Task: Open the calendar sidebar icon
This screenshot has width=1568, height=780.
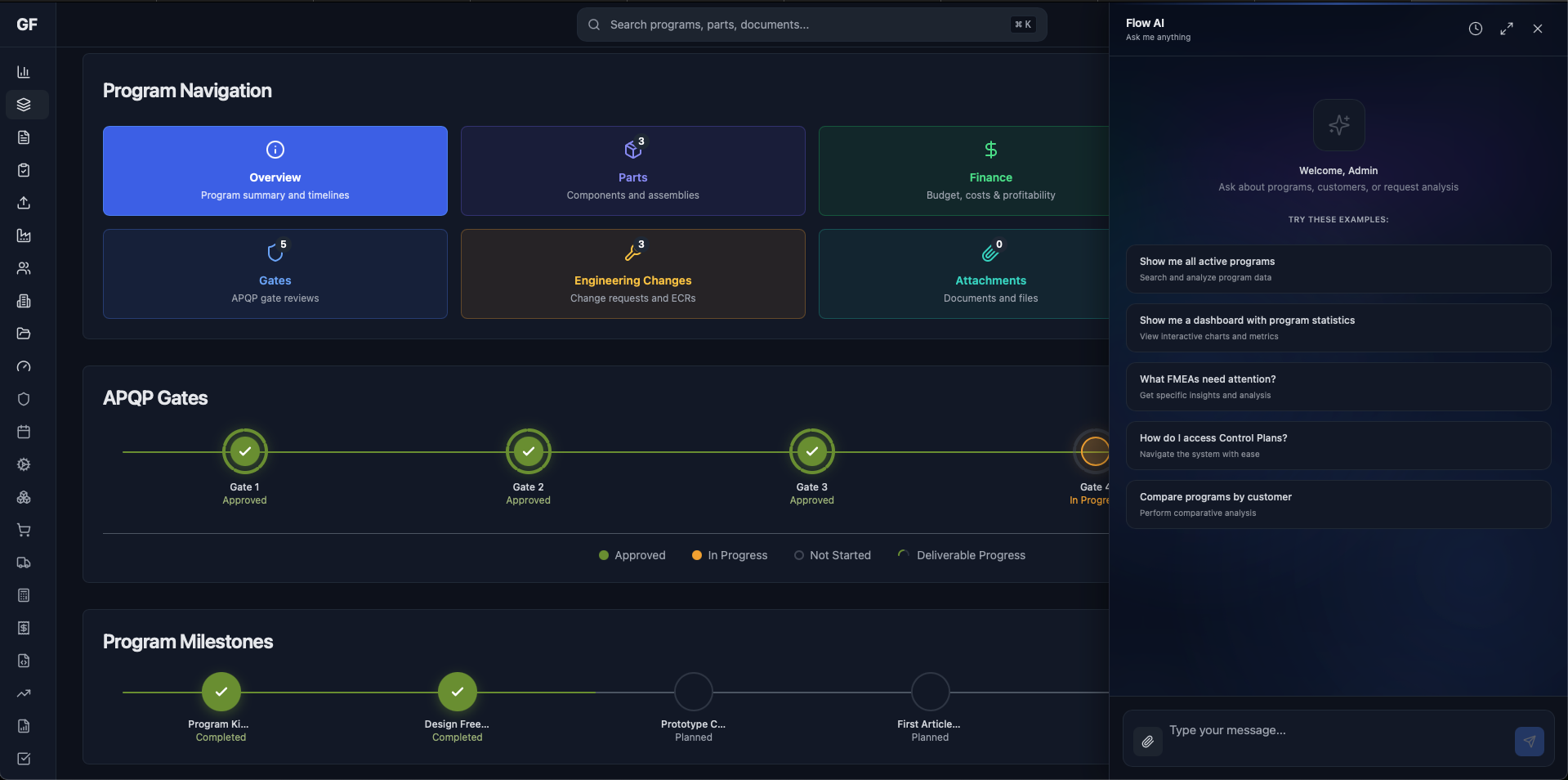Action: (x=24, y=432)
